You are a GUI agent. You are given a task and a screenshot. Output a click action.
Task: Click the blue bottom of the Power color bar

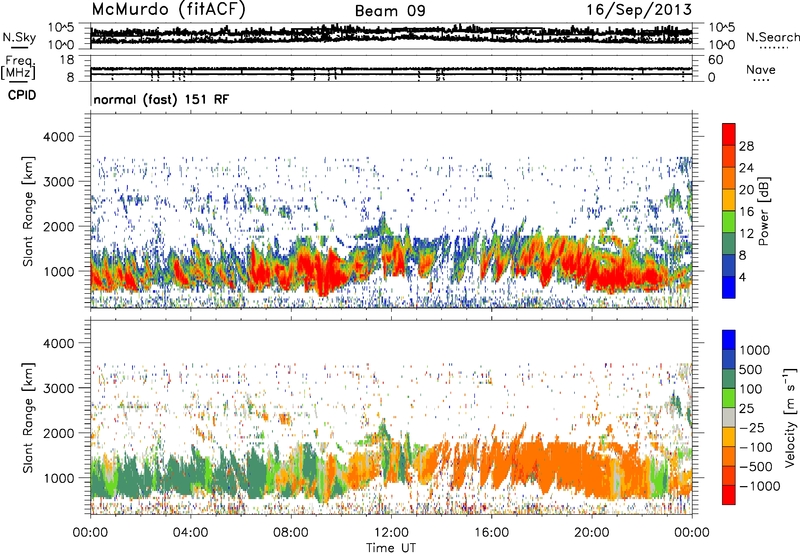click(x=729, y=288)
